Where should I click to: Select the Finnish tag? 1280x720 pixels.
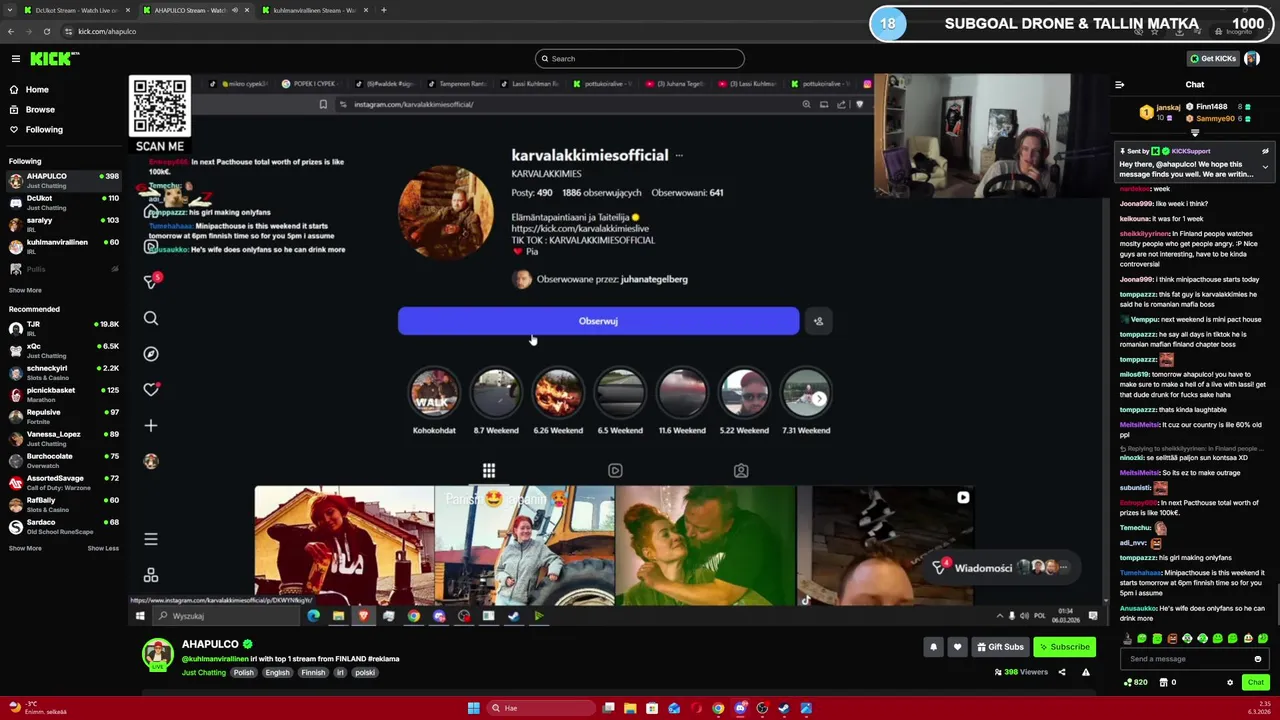(313, 673)
